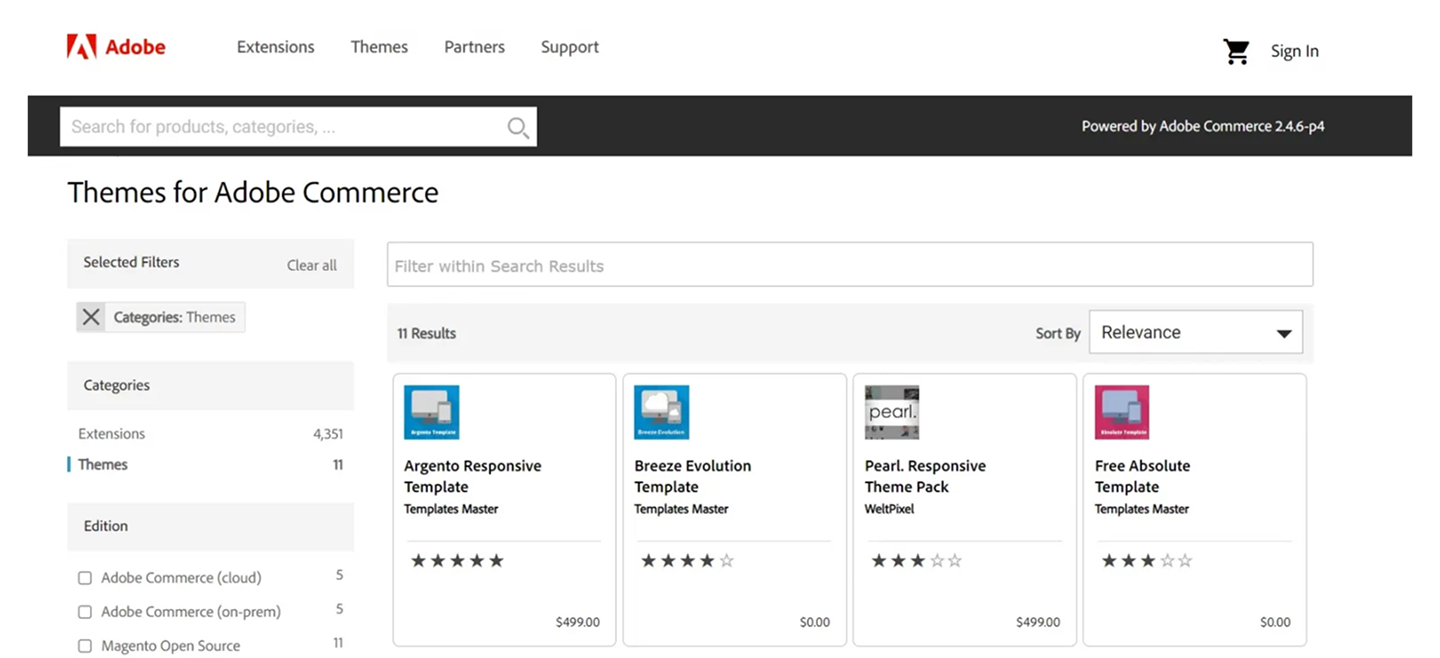Click Clear all in Selected Filters
Viewport: 1440px width, 658px height.
(311, 265)
